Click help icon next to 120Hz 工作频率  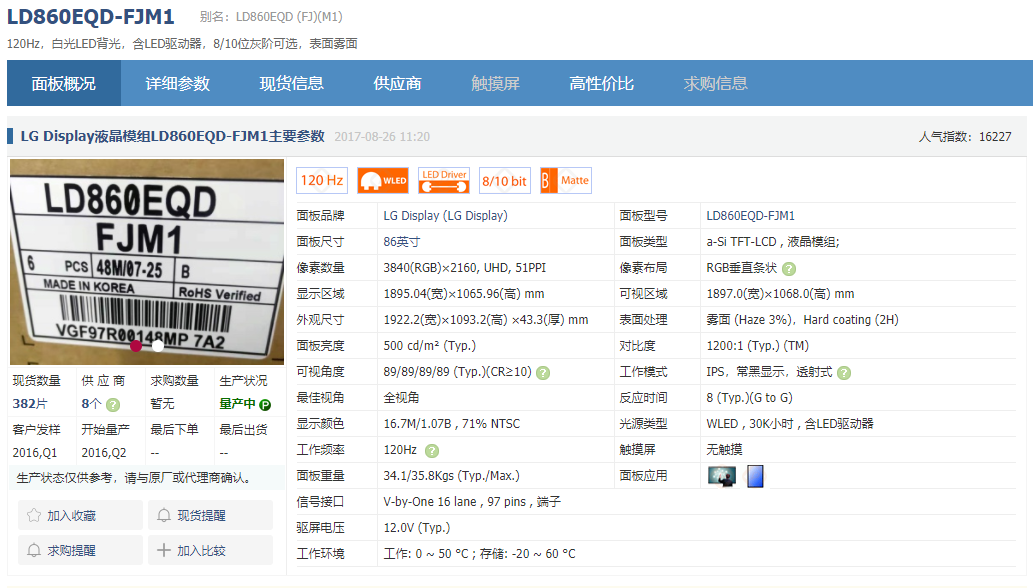[x=432, y=451]
